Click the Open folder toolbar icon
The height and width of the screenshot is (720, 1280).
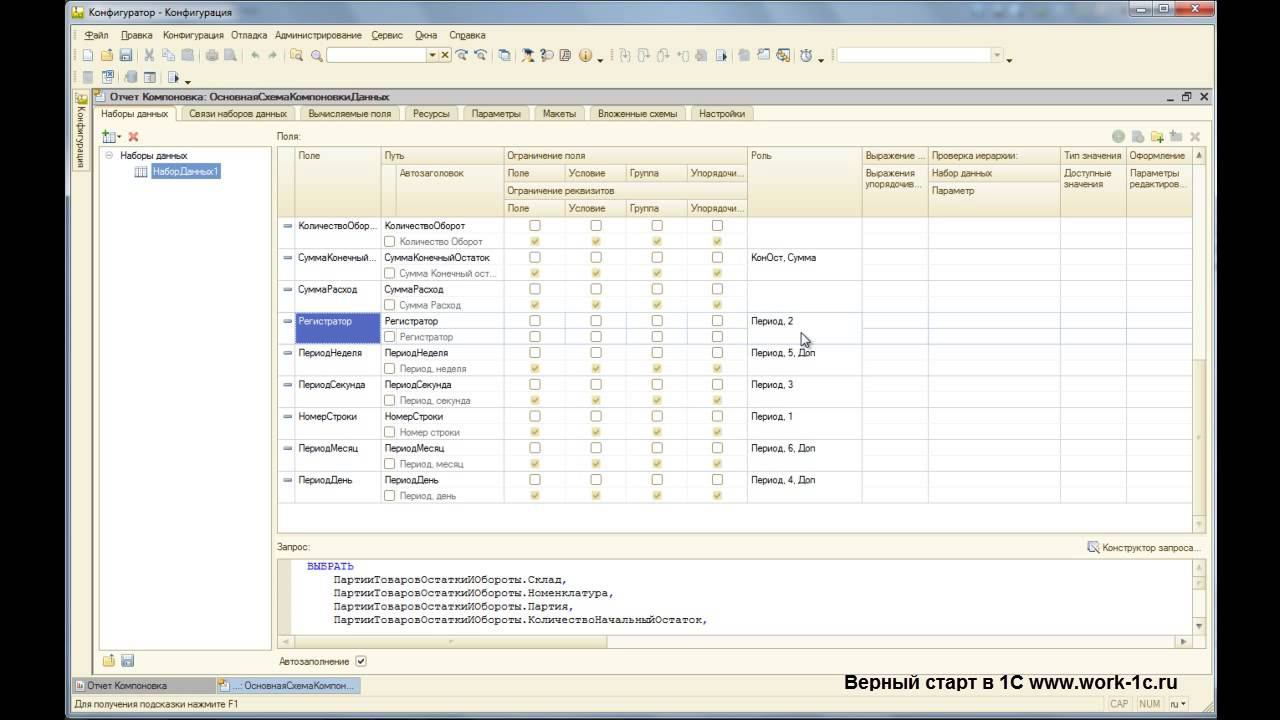tap(107, 56)
